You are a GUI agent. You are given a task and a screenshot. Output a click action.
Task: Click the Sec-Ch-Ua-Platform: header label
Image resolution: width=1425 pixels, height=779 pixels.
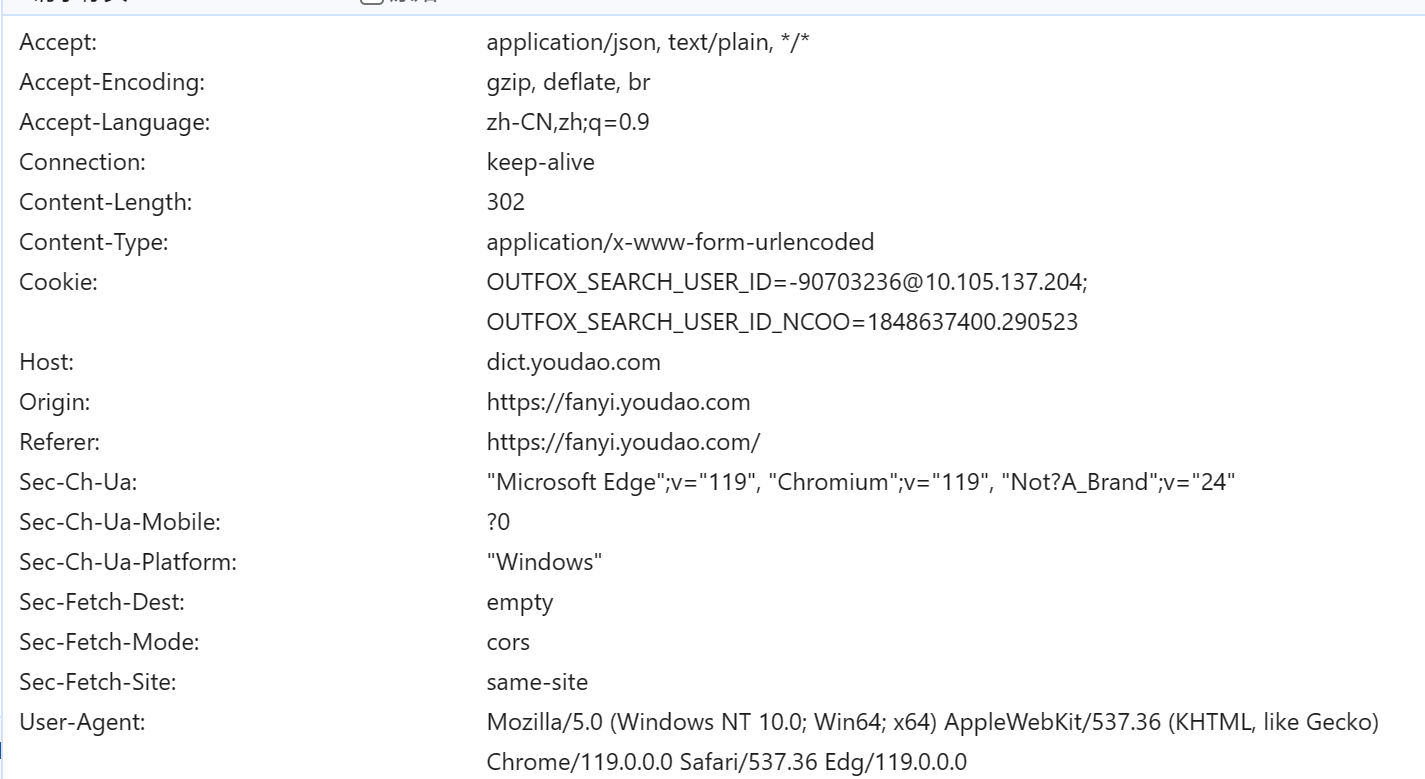click(128, 562)
